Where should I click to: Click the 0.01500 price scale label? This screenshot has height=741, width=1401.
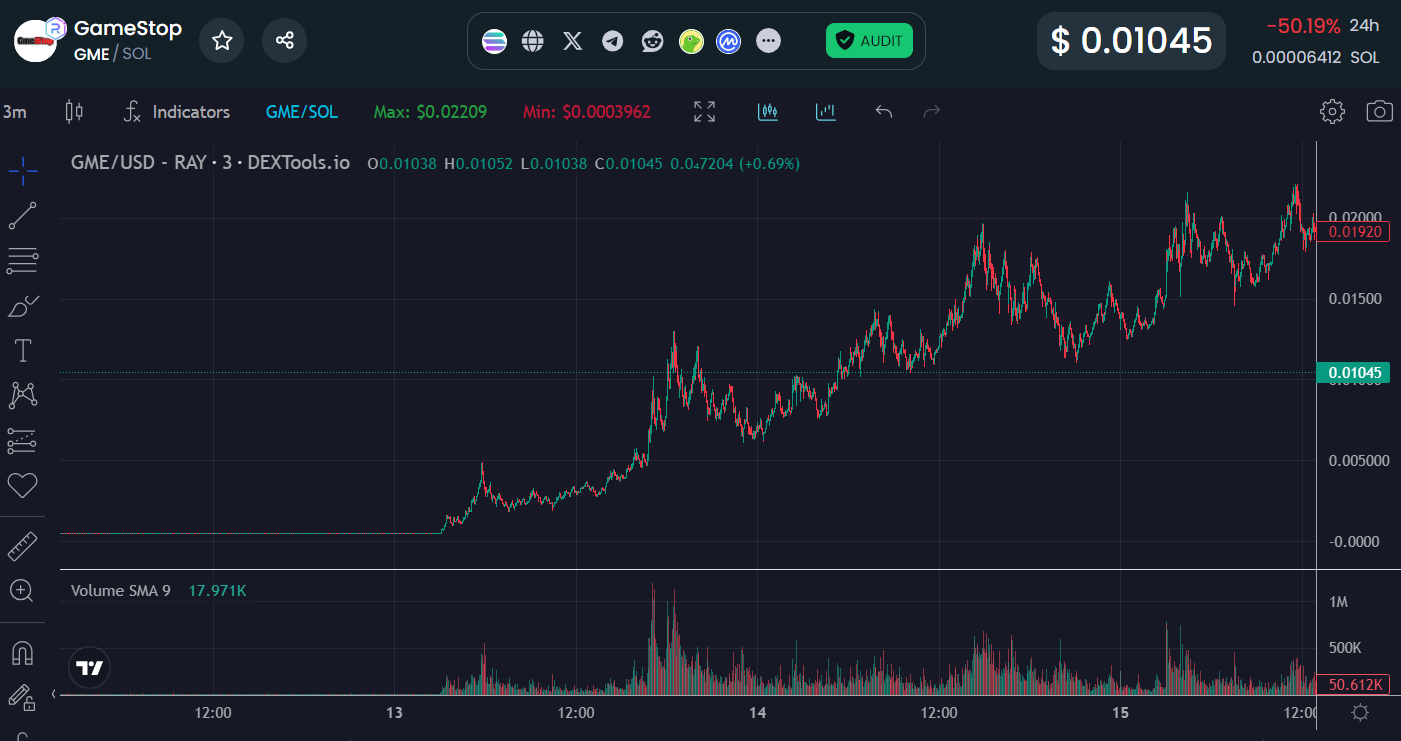1355,299
